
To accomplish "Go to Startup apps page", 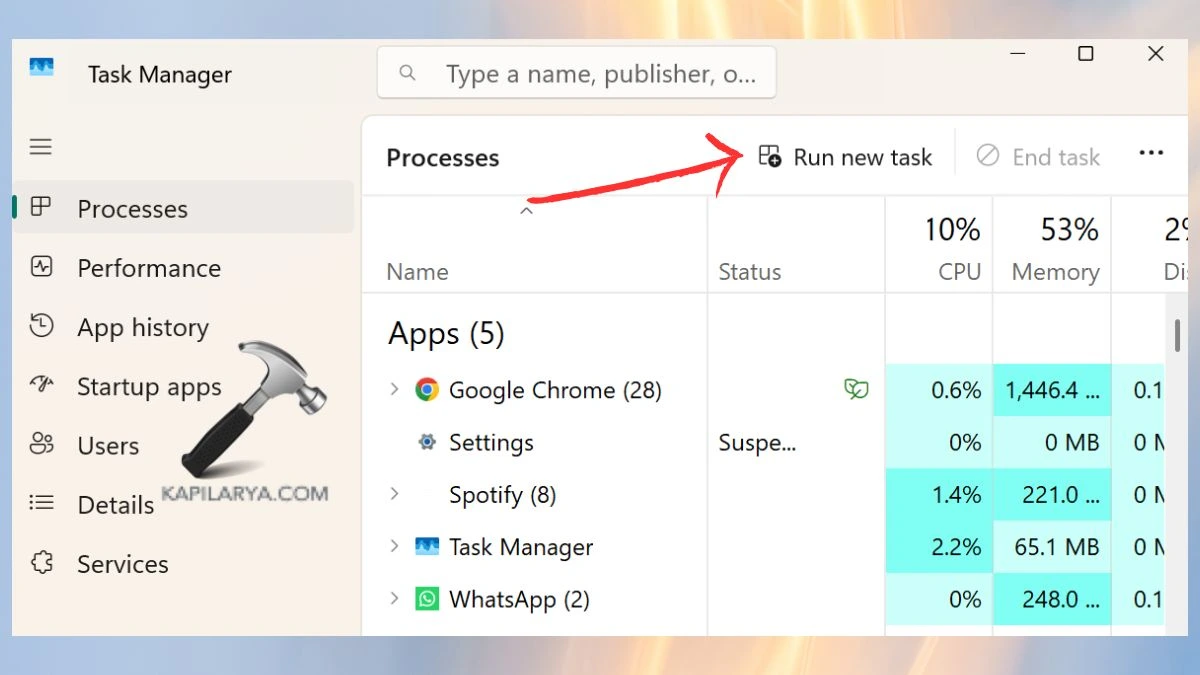I will pos(149,387).
